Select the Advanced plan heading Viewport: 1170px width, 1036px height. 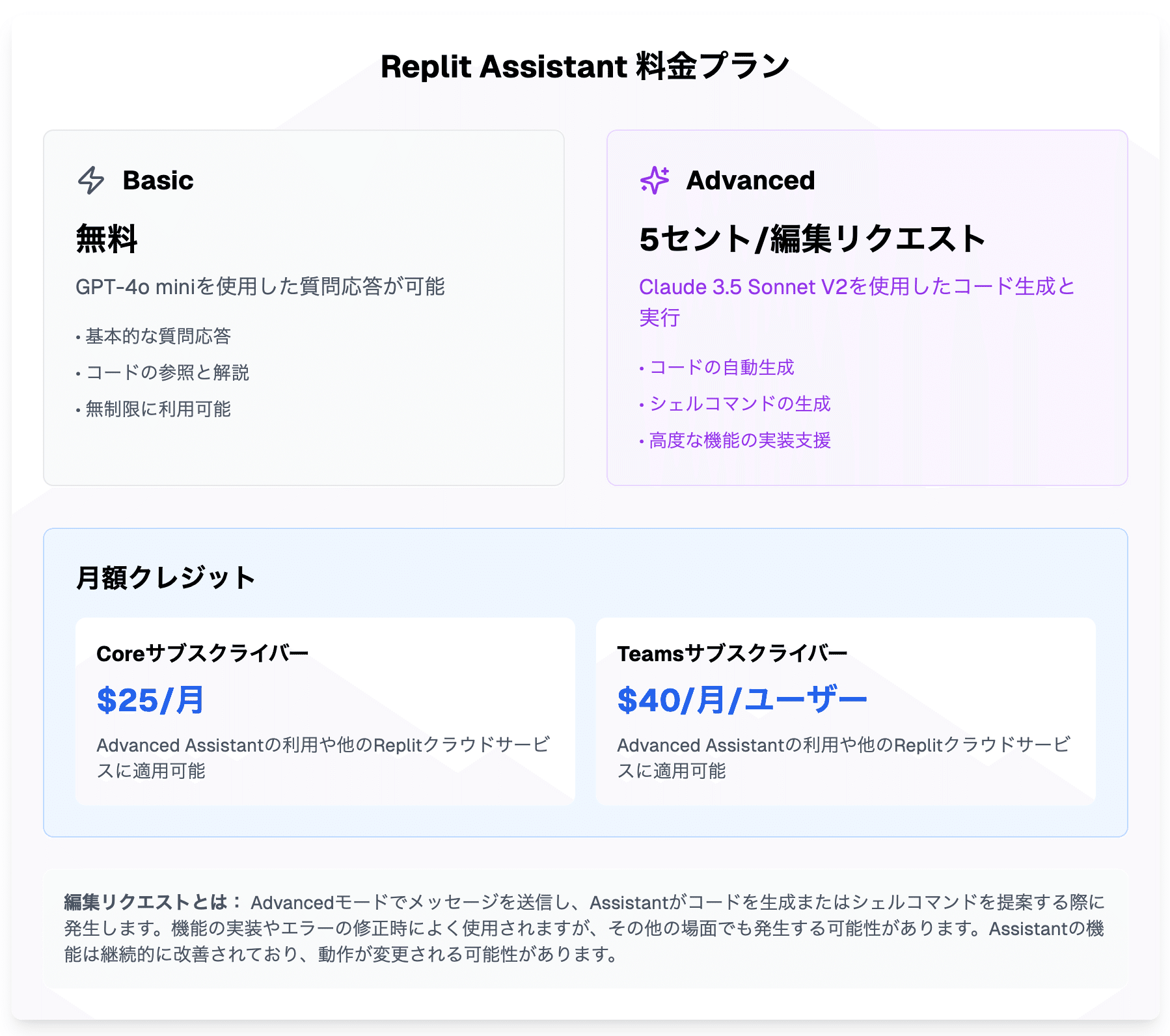750,180
